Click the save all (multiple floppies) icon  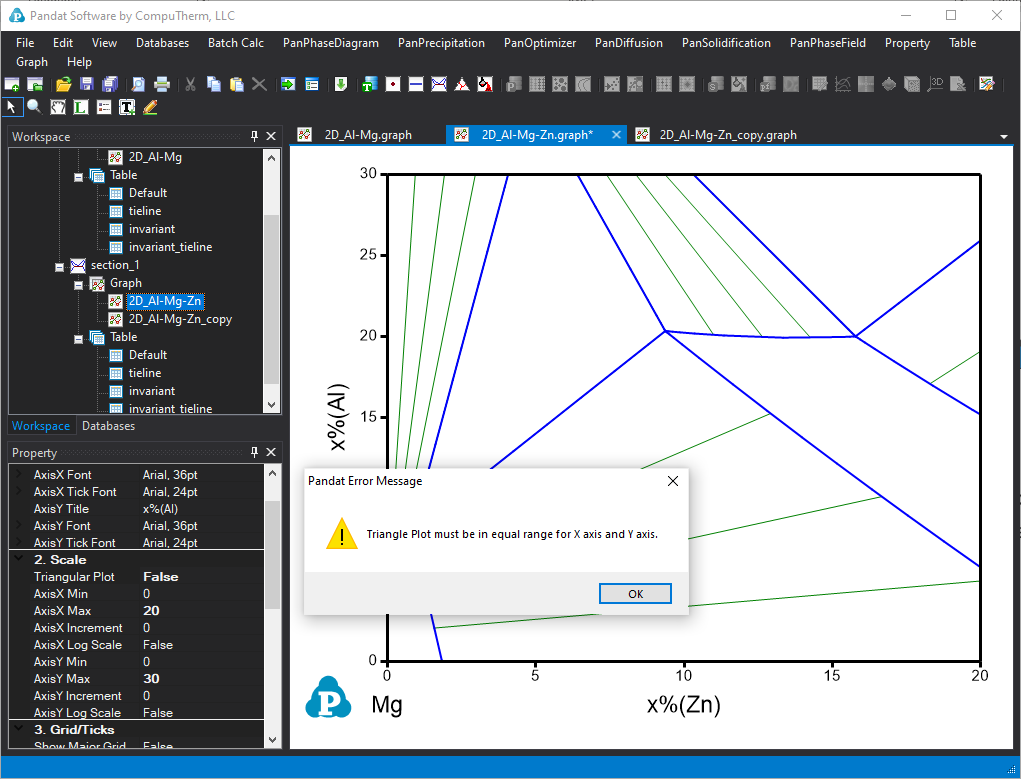click(110, 84)
